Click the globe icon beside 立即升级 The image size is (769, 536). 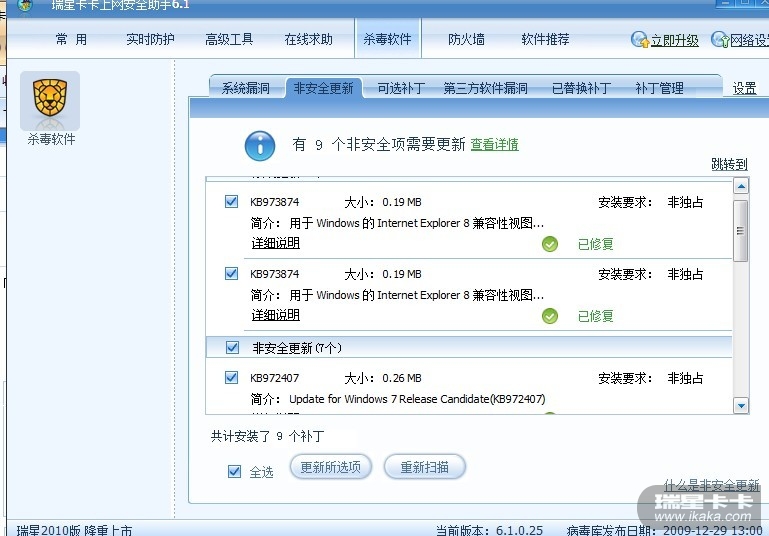640,39
